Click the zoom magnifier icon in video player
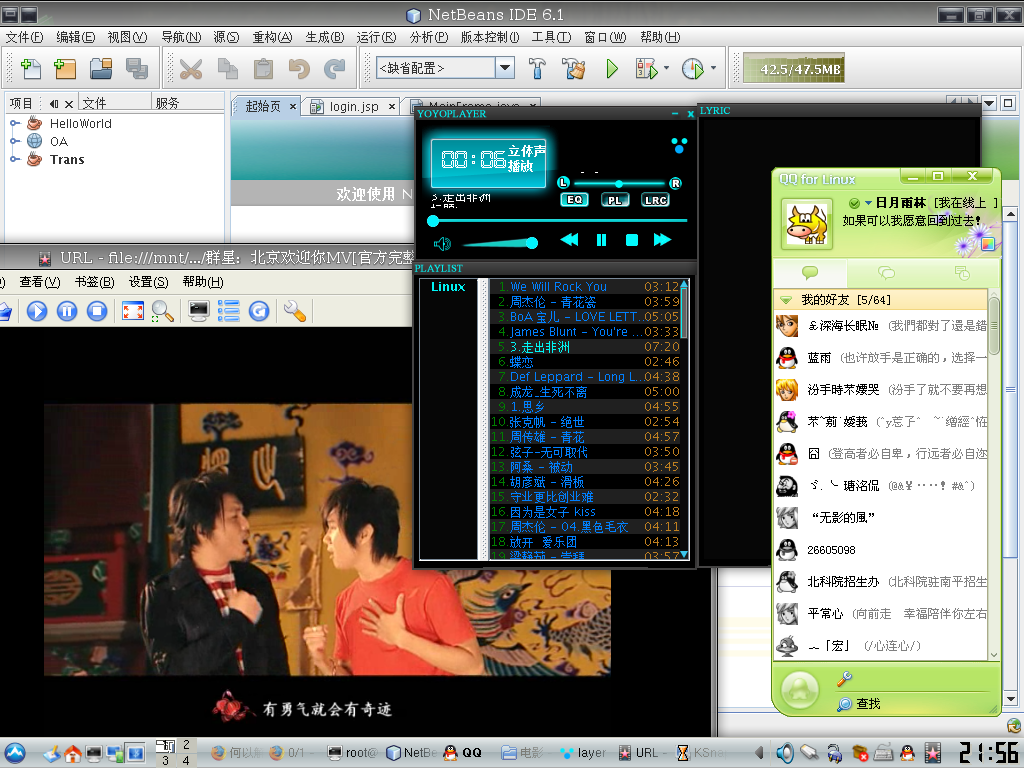This screenshot has height=768, width=1024. 163,311
